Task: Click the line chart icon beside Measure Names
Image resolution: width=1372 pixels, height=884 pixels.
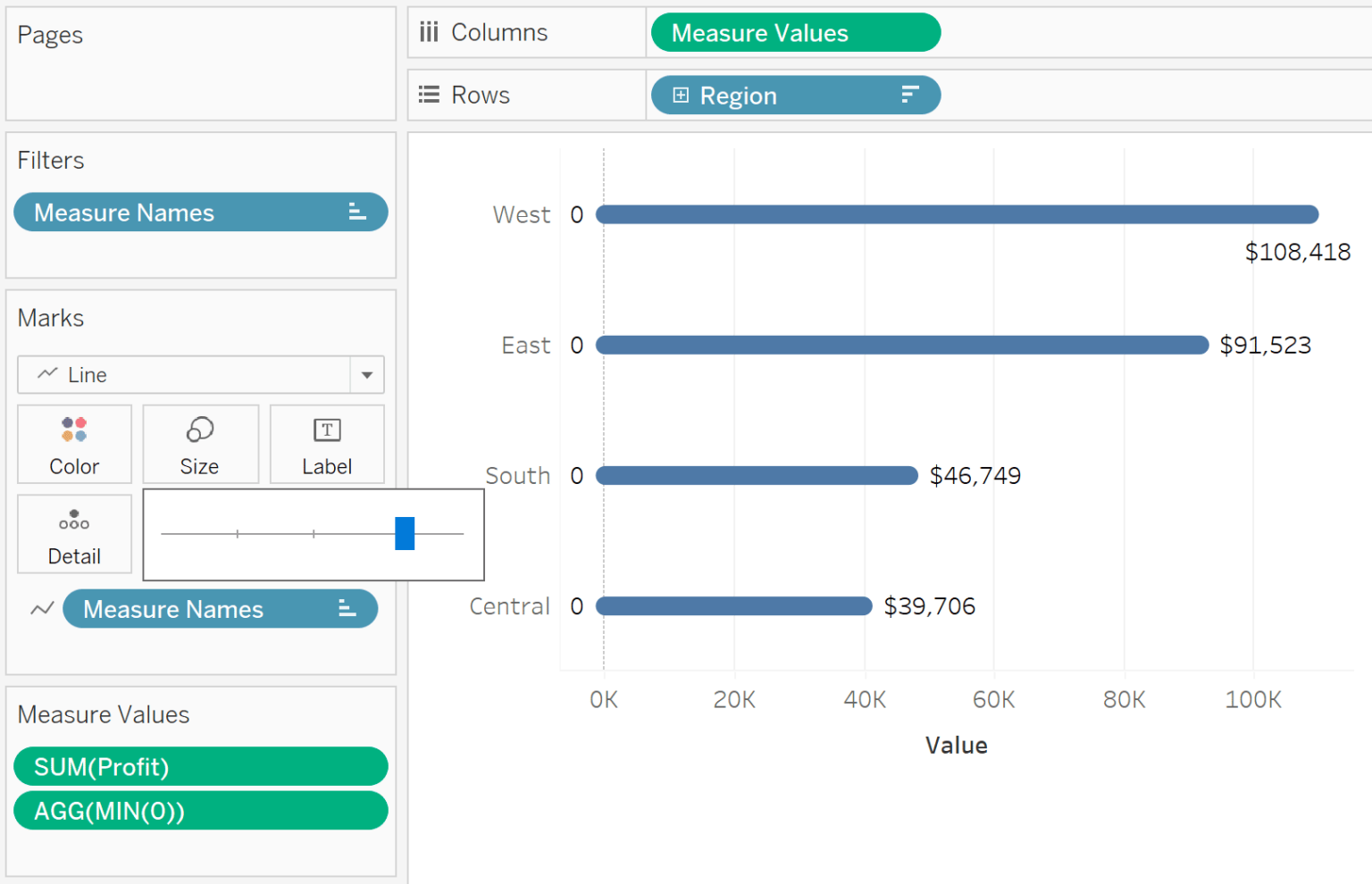Action: click(x=41, y=608)
